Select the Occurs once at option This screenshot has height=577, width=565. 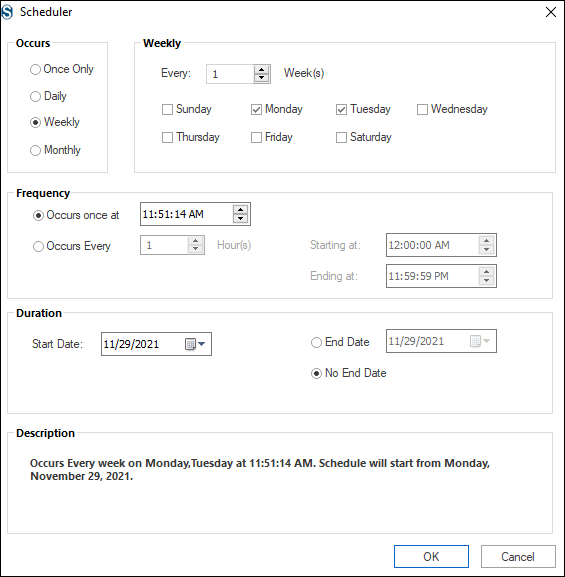[76, 215]
